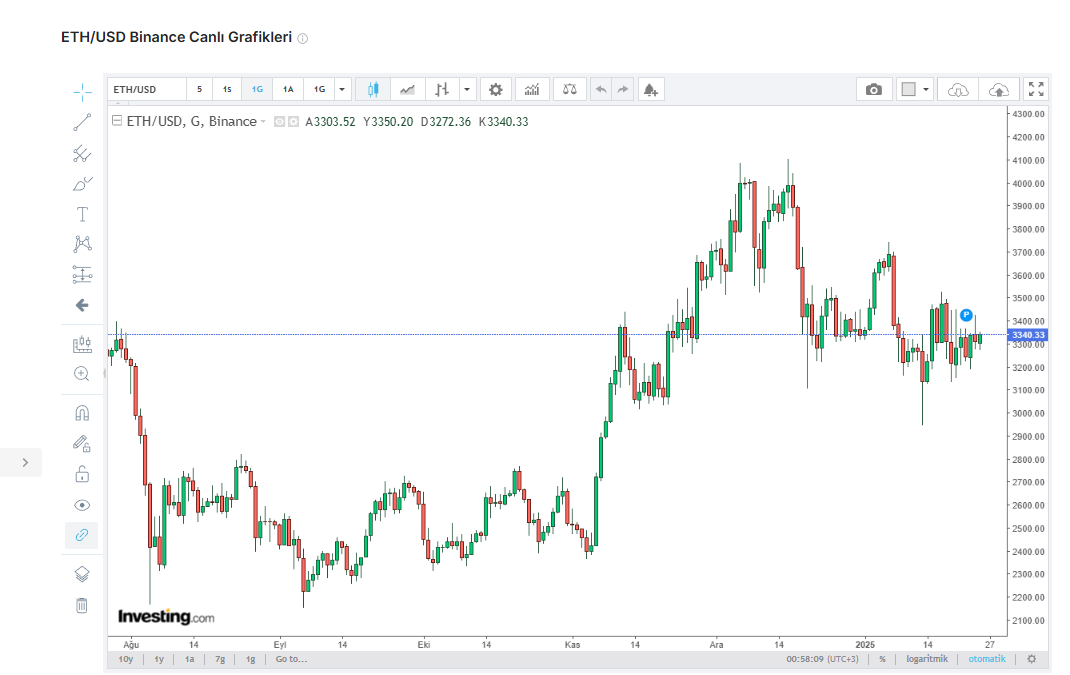Switch to area chart style
Image resolution: width=1070 pixels, height=675 pixels.
coord(407,89)
